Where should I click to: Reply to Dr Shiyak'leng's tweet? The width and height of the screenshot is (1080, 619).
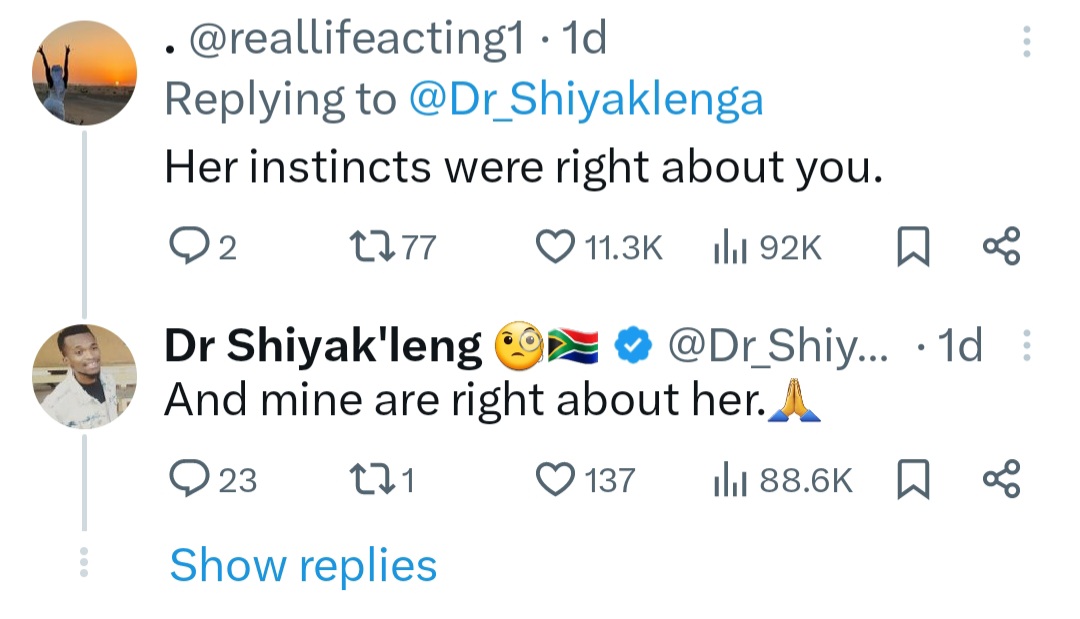tap(186, 480)
